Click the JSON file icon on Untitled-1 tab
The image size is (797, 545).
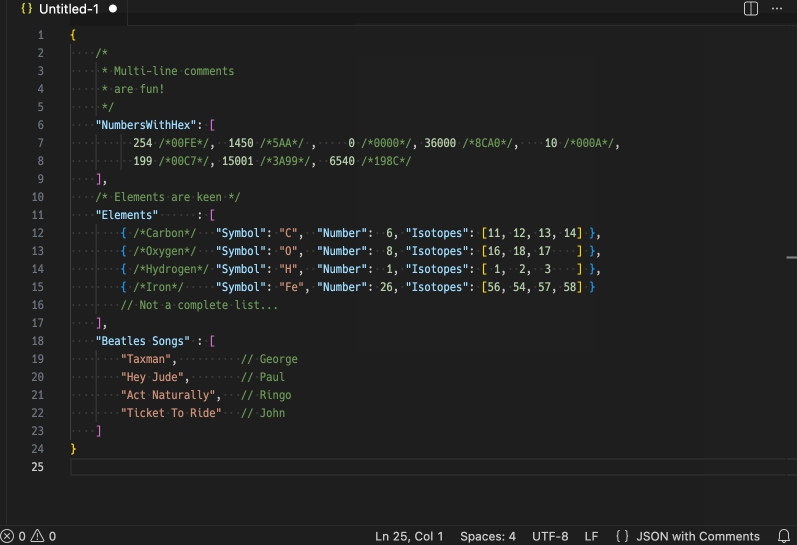pyautogui.click(x=26, y=9)
